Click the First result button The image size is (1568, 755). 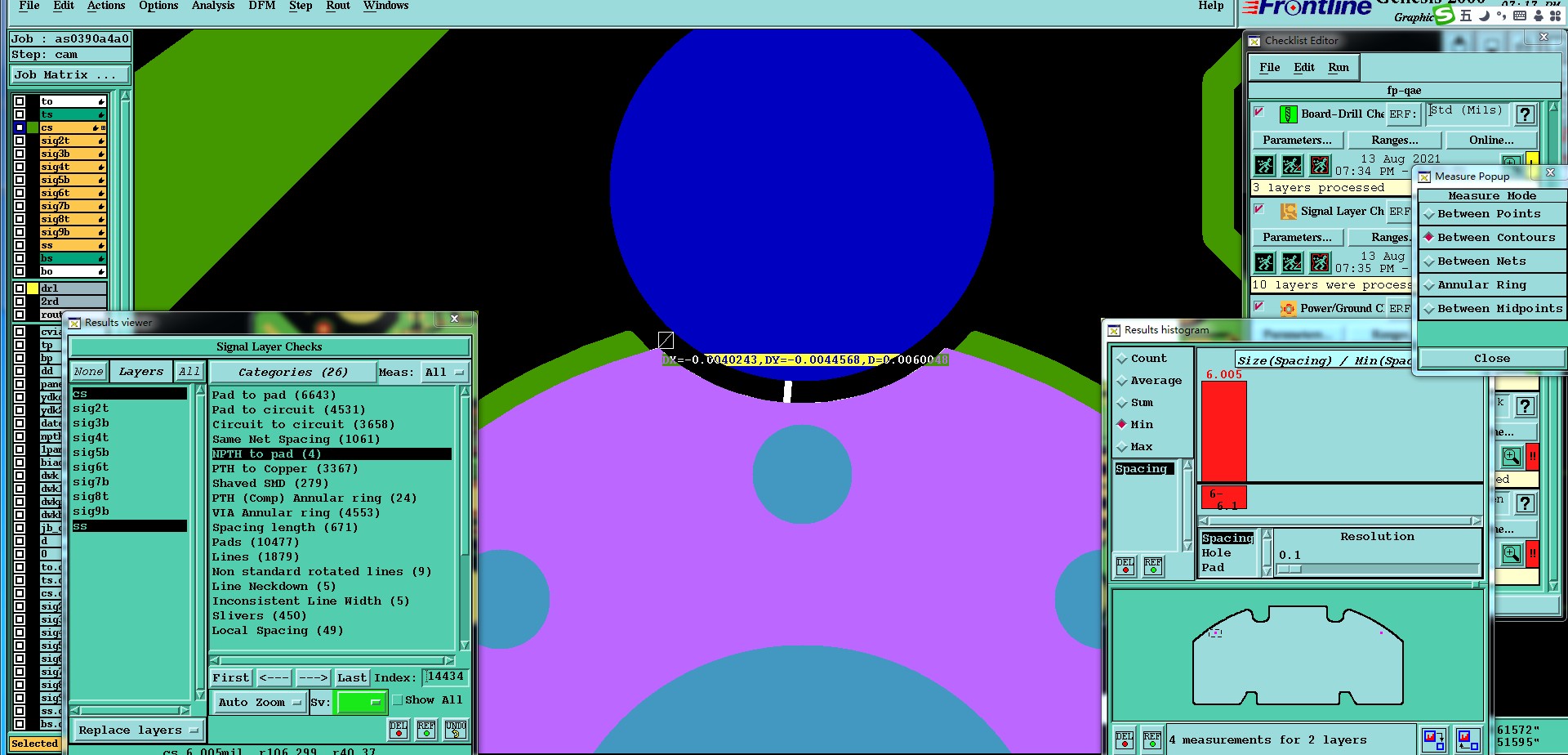click(231, 678)
